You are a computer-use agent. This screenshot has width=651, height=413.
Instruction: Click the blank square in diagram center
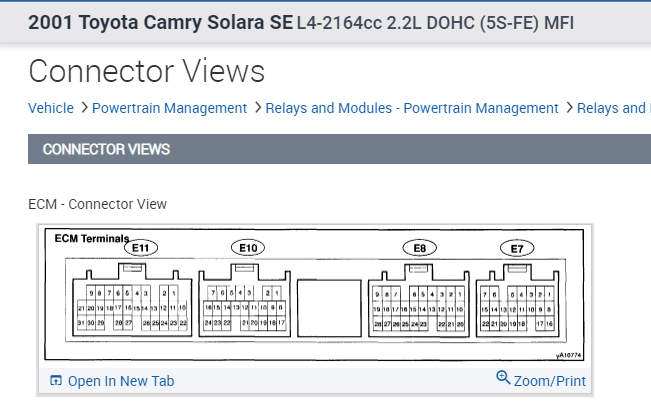click(x=327, y=308)
